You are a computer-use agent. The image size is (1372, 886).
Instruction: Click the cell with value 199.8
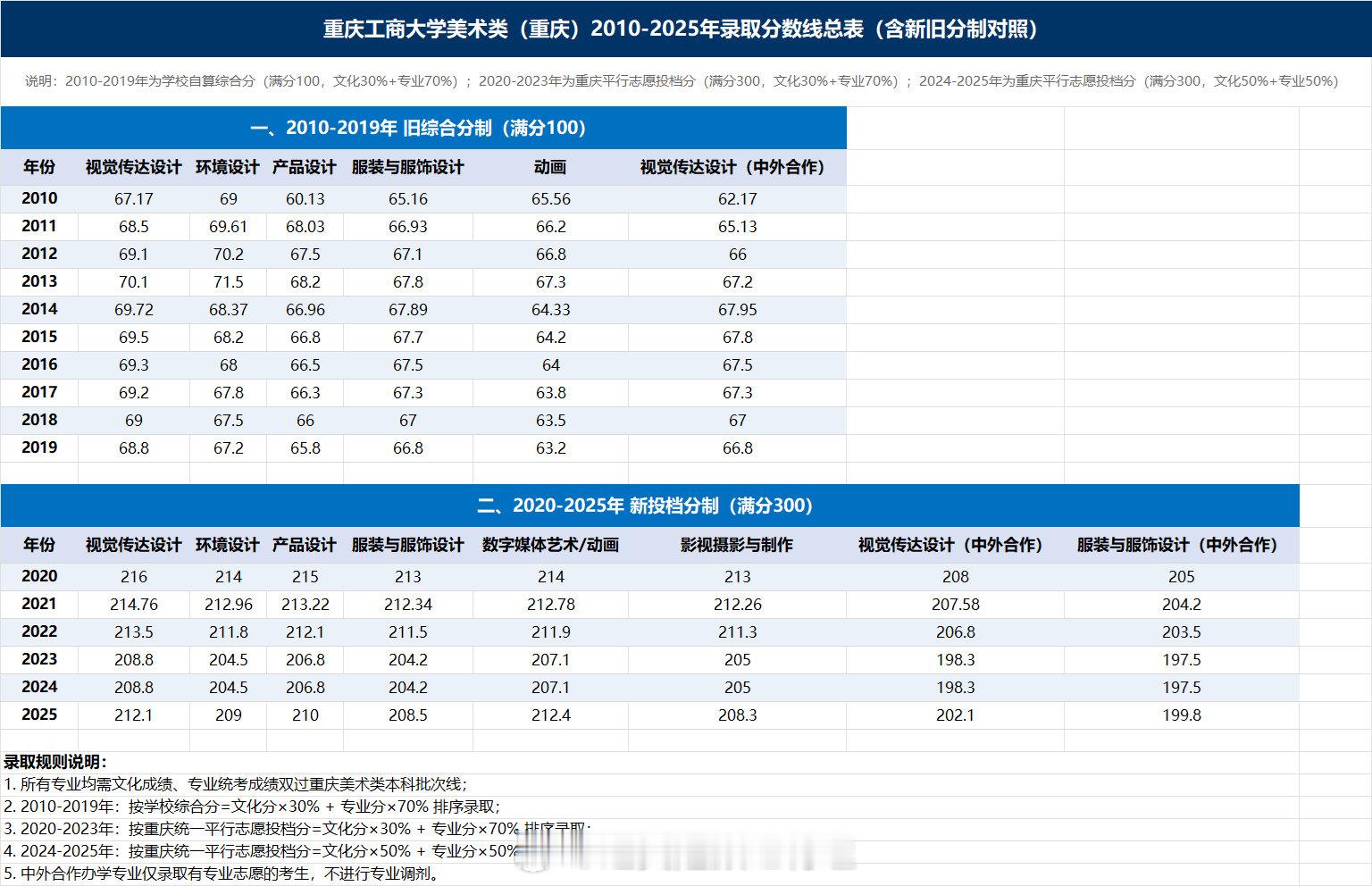point(1182,715)
